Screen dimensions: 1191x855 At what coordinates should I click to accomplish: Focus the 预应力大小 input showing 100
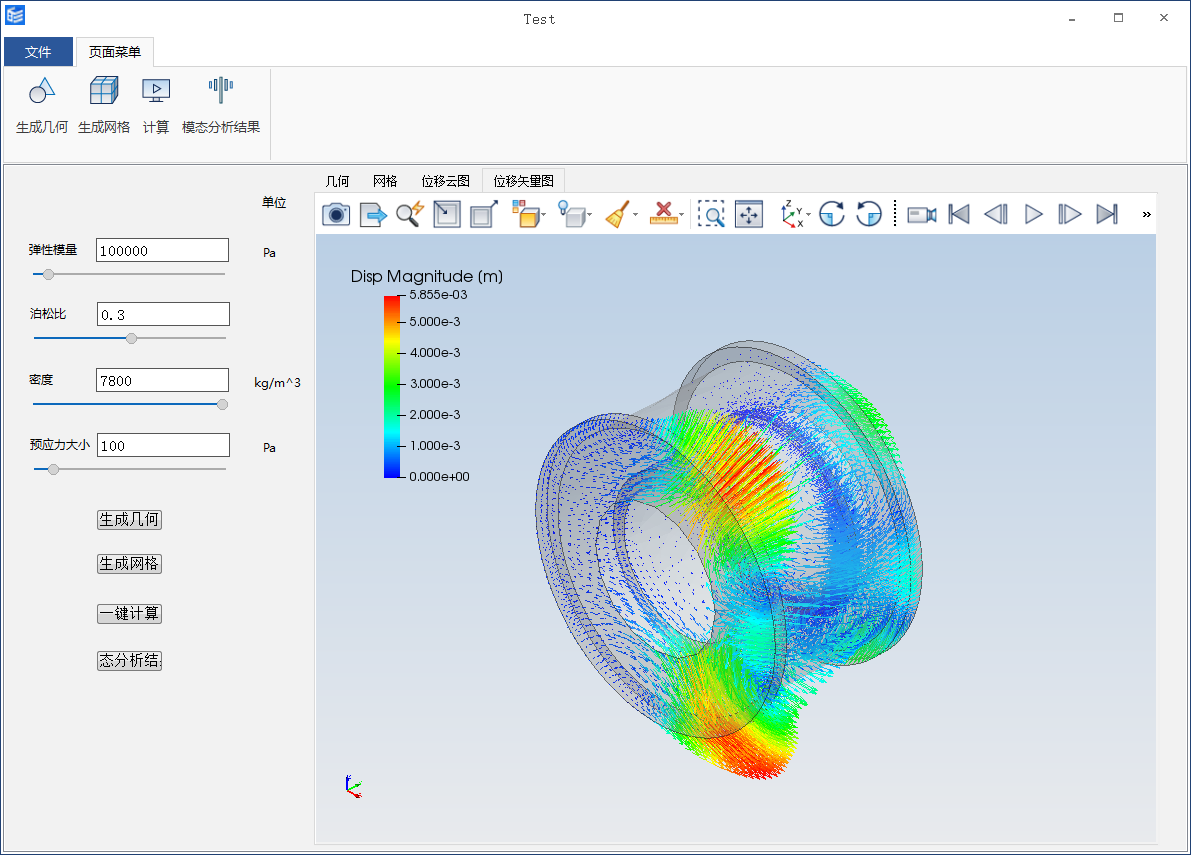point(163,445)
